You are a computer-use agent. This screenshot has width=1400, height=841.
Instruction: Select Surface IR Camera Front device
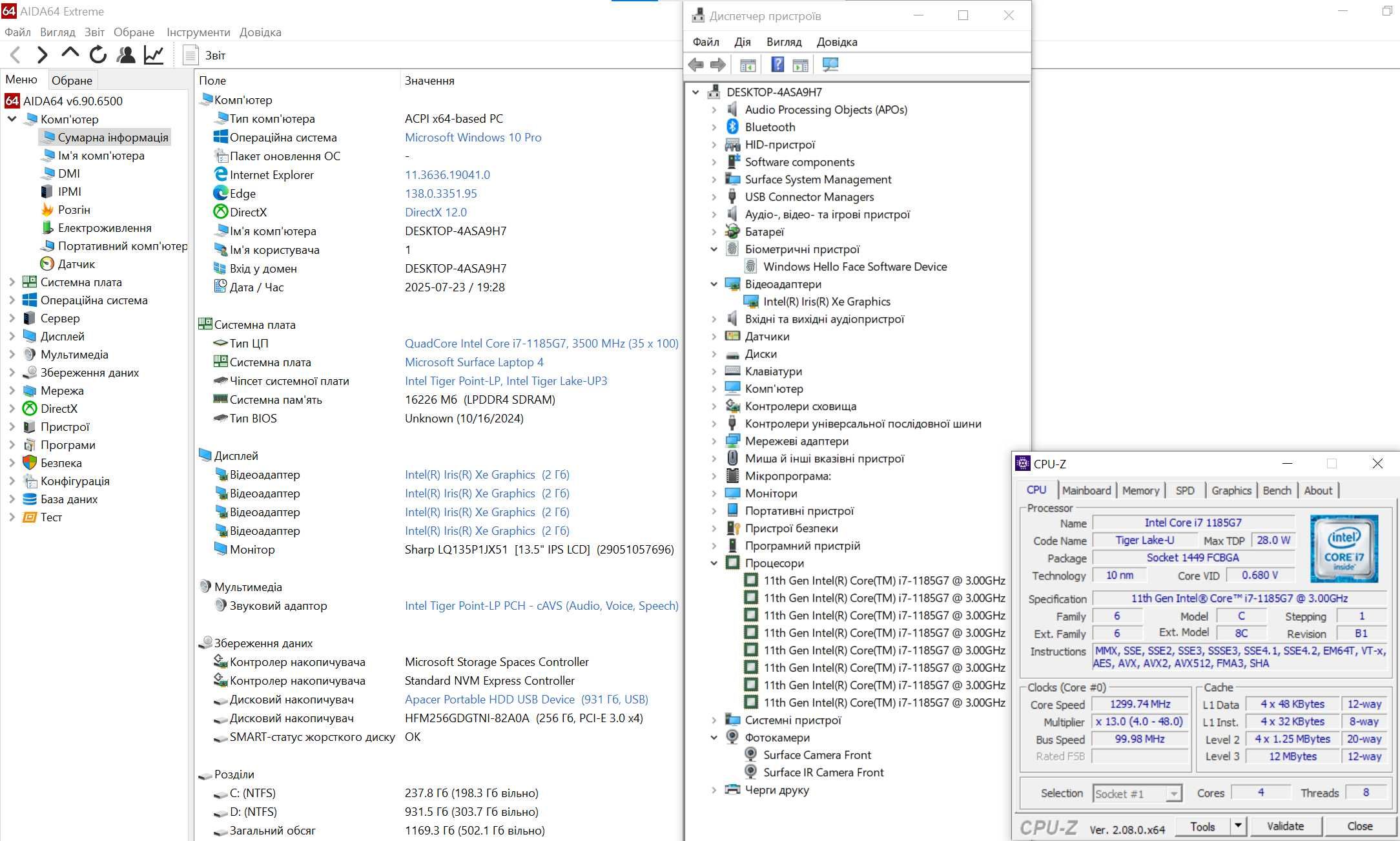tap(823, 773)
